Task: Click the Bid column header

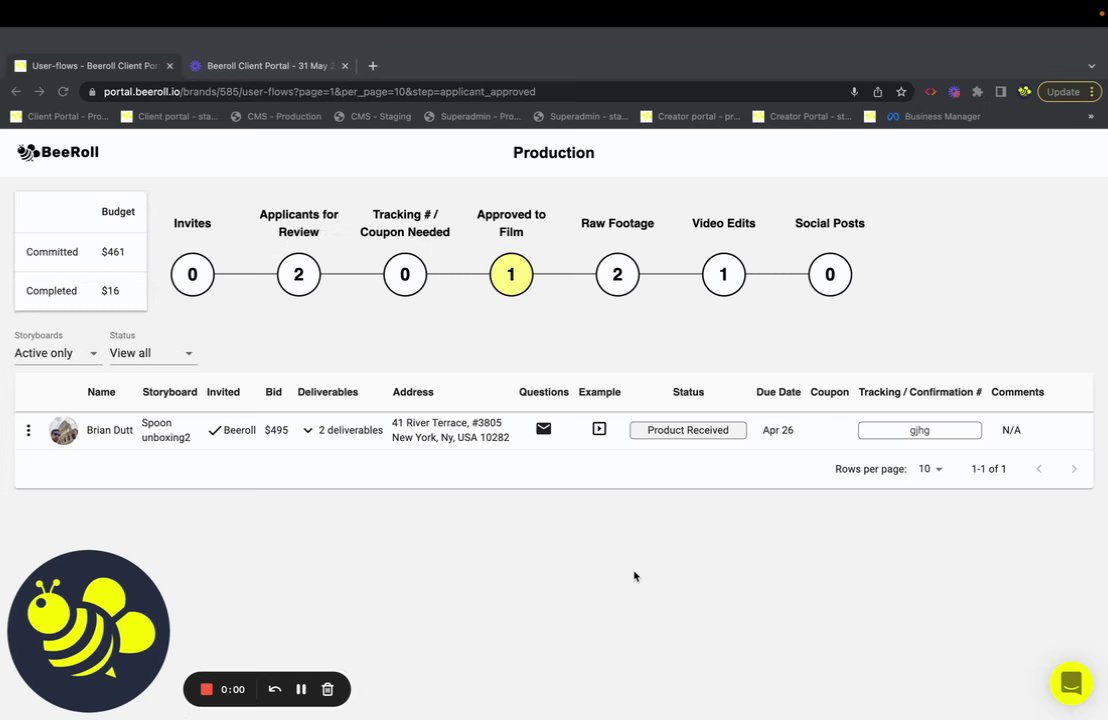Action: (273, 392)
